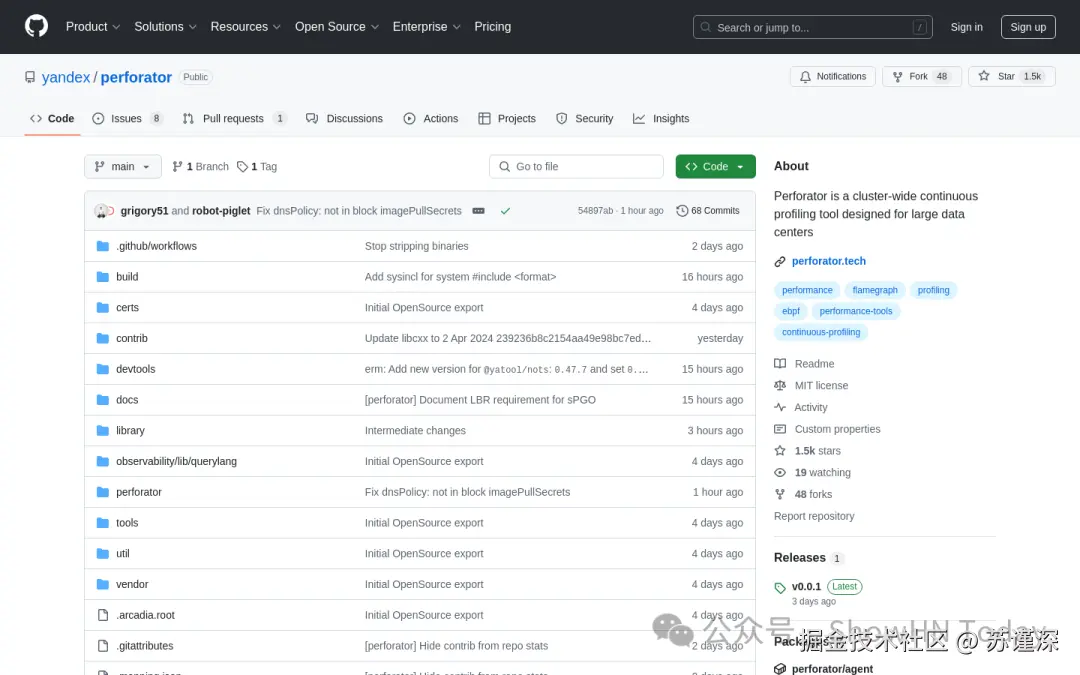Open the tools folder
This screenshot has width=1080, height=675.
pyautogui.click(x=127, y=523)
